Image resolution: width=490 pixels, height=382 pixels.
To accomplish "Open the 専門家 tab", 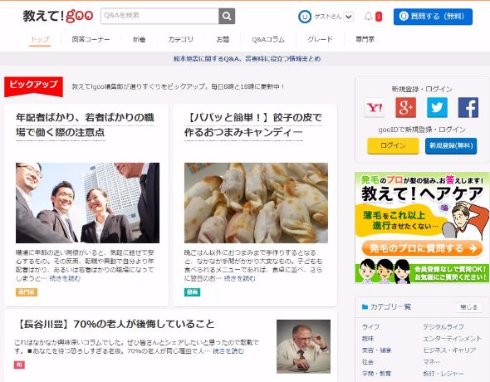I will [x=365, y=39].
